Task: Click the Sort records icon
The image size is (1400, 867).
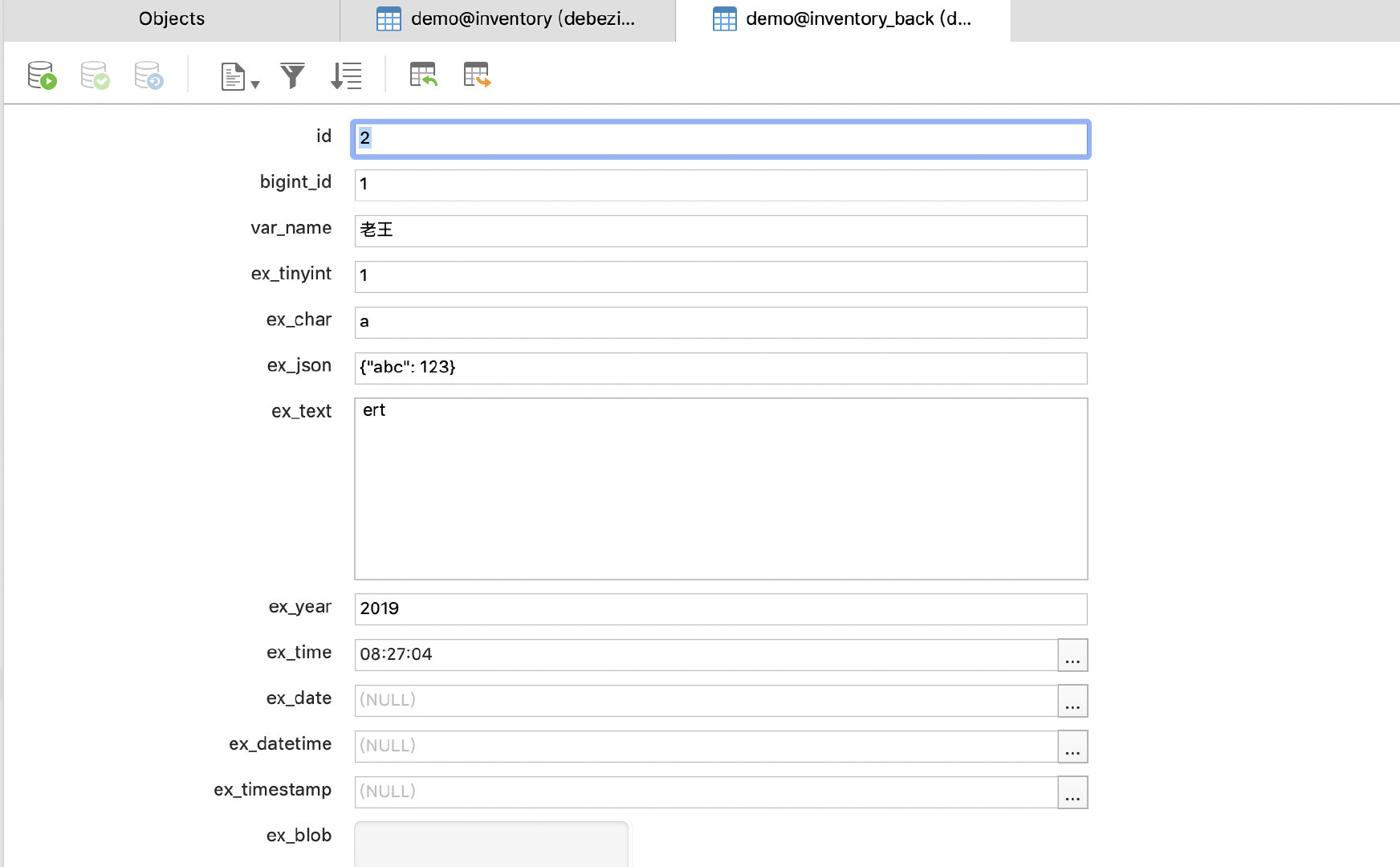Action: pyautogui.click(x=346, y=75)
